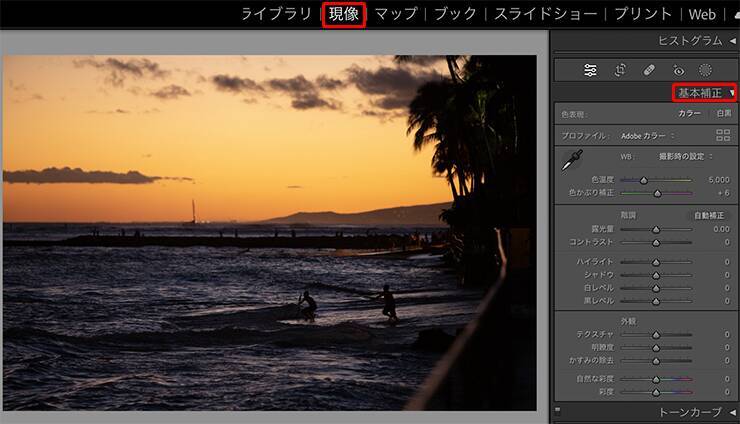Select the Crop overlay tool
Image resolution: width=740 pixels, height=424 pixels.
pos(620,70)
